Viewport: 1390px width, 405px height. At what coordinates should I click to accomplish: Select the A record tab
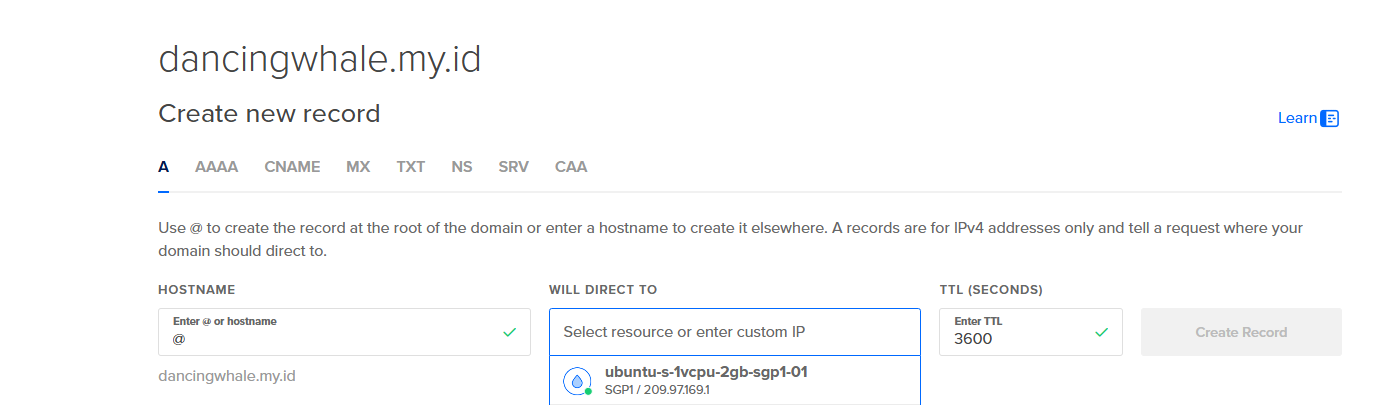click(163, 167)
